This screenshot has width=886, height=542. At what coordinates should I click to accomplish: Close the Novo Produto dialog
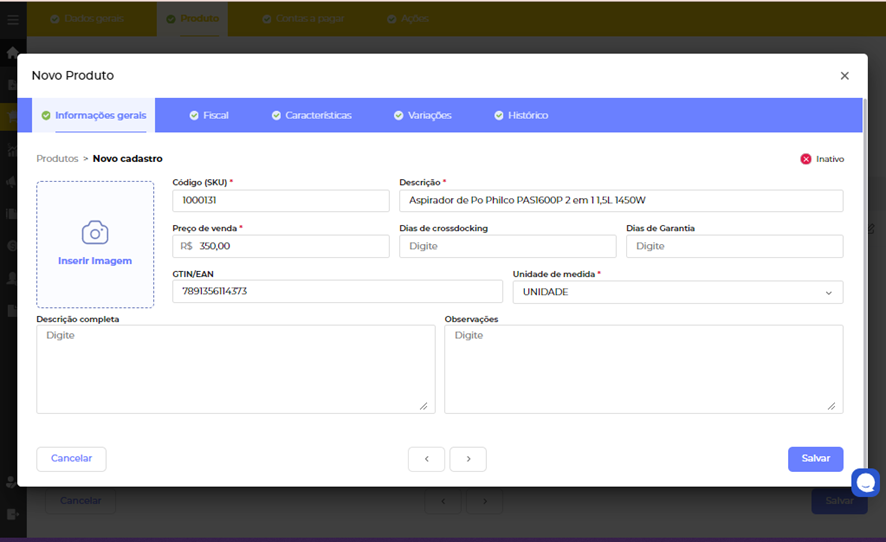(844, 76)
